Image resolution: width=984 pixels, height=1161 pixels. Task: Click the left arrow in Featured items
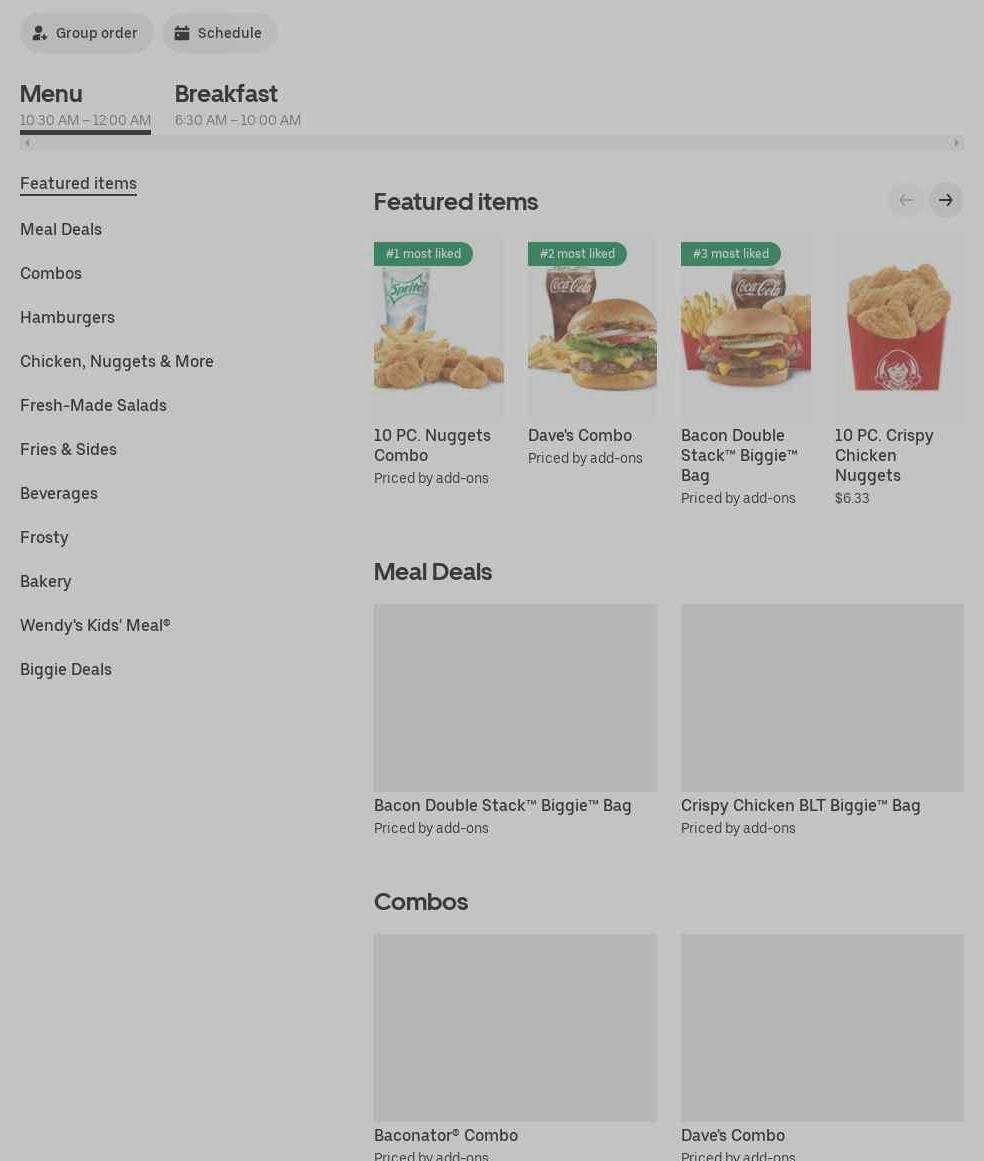(x=906, y=201)
